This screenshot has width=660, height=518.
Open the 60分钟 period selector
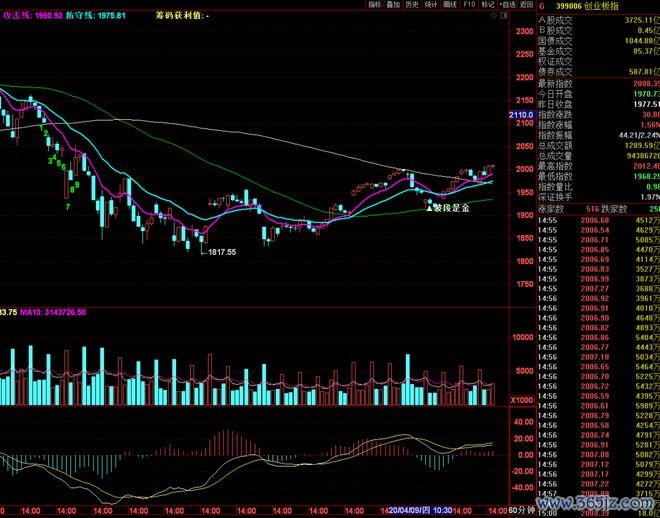click(521, 511)
